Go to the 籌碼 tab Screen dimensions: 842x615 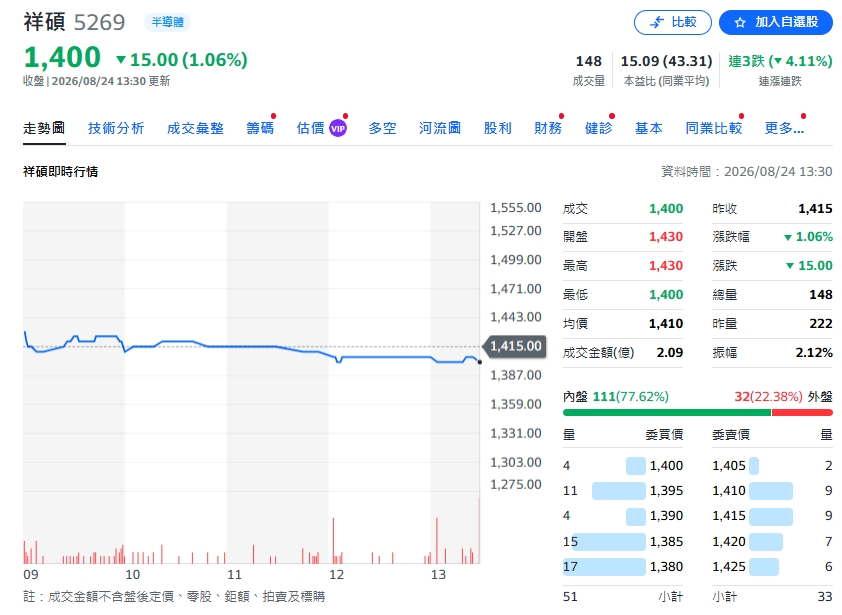[x=260, y=128]
